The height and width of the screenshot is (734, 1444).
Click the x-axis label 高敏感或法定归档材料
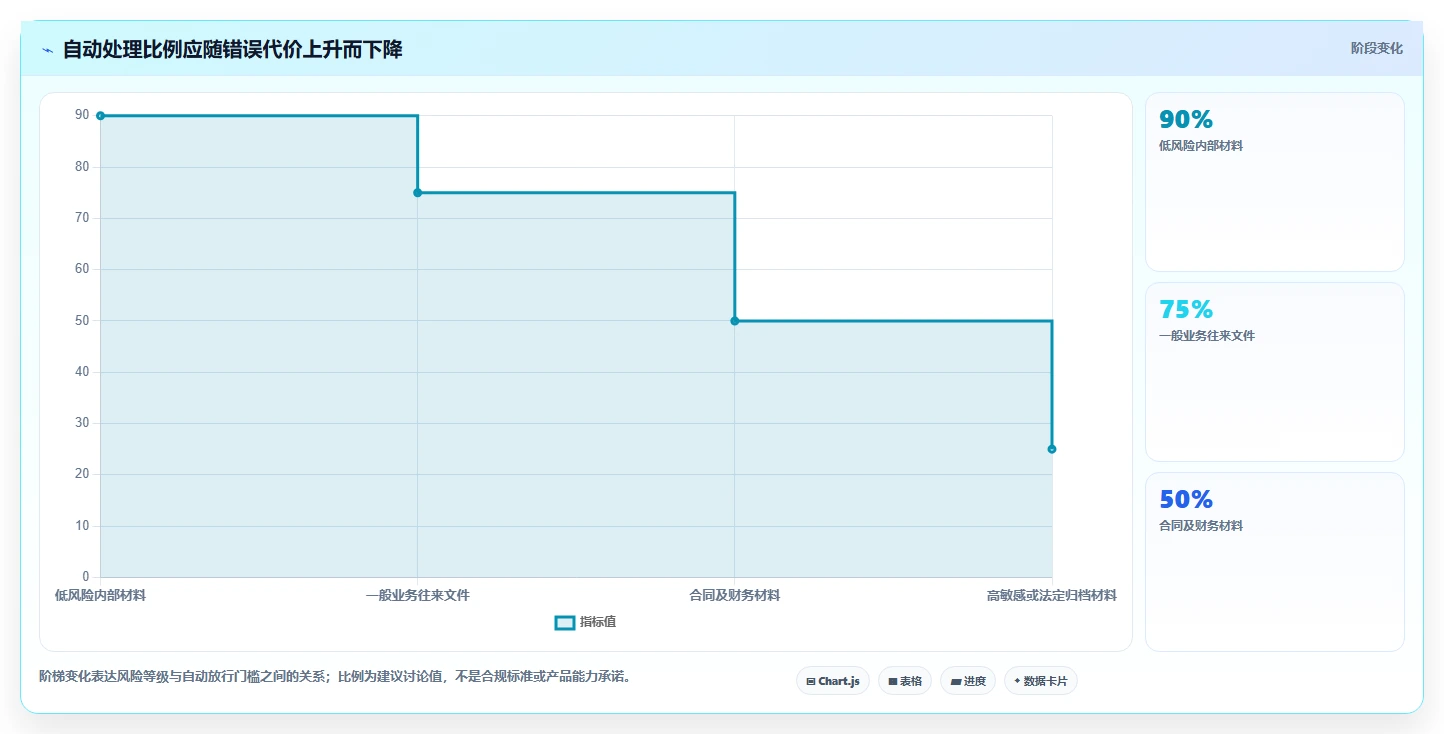(1052, 596)
